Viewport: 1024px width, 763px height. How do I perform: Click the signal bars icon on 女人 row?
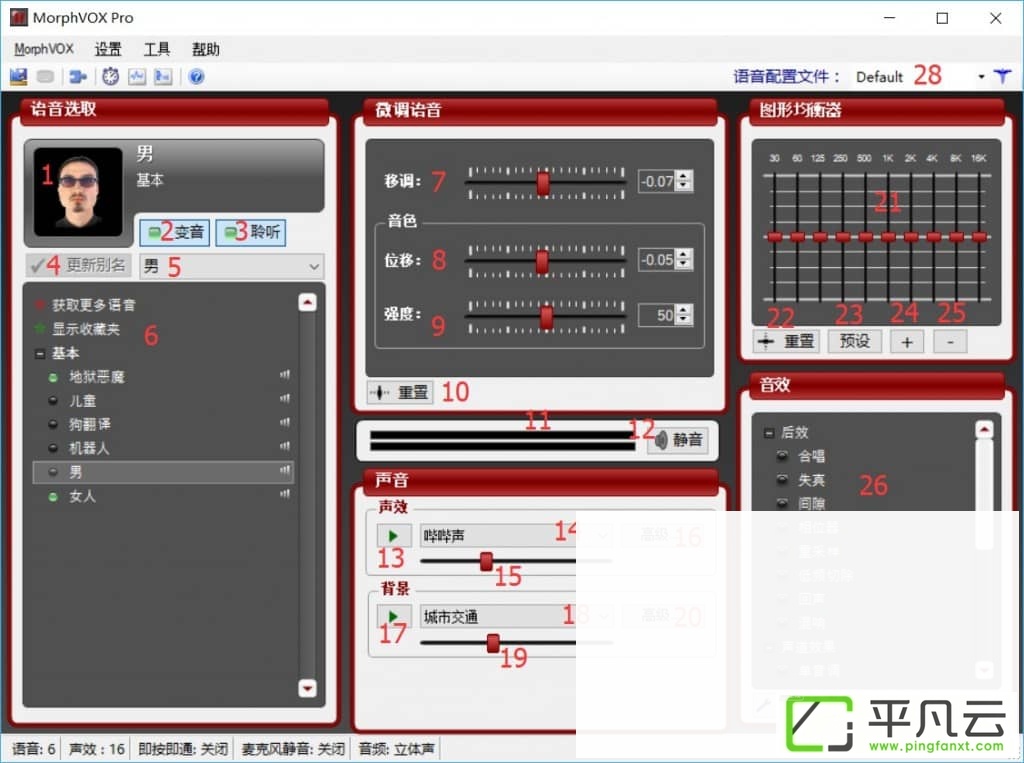pyautogui.click(x=285, y=494)
